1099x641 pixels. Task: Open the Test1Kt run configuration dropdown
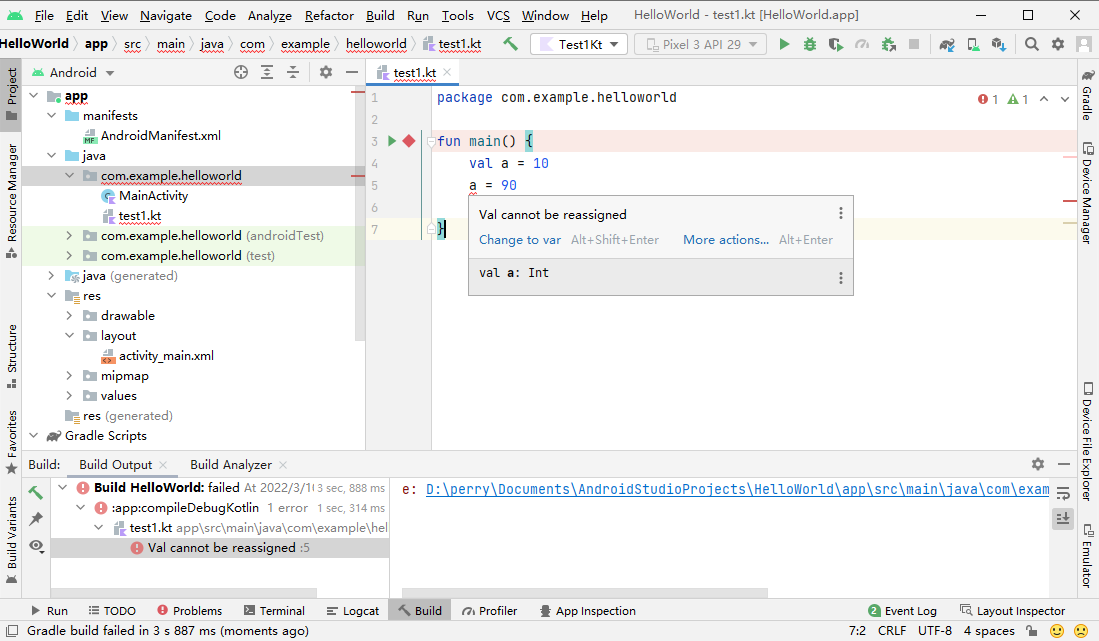pyautogui.click(x=577, y=44)
